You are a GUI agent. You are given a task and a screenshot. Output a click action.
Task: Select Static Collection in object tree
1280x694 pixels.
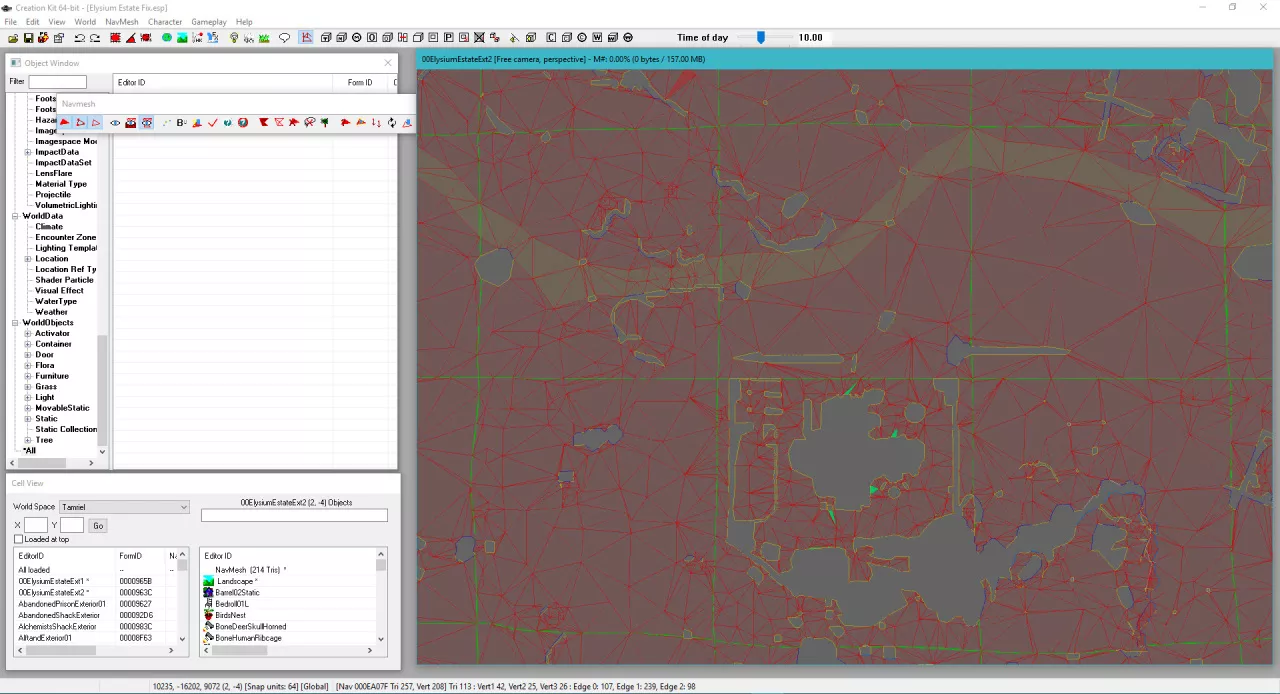[66, 430]
